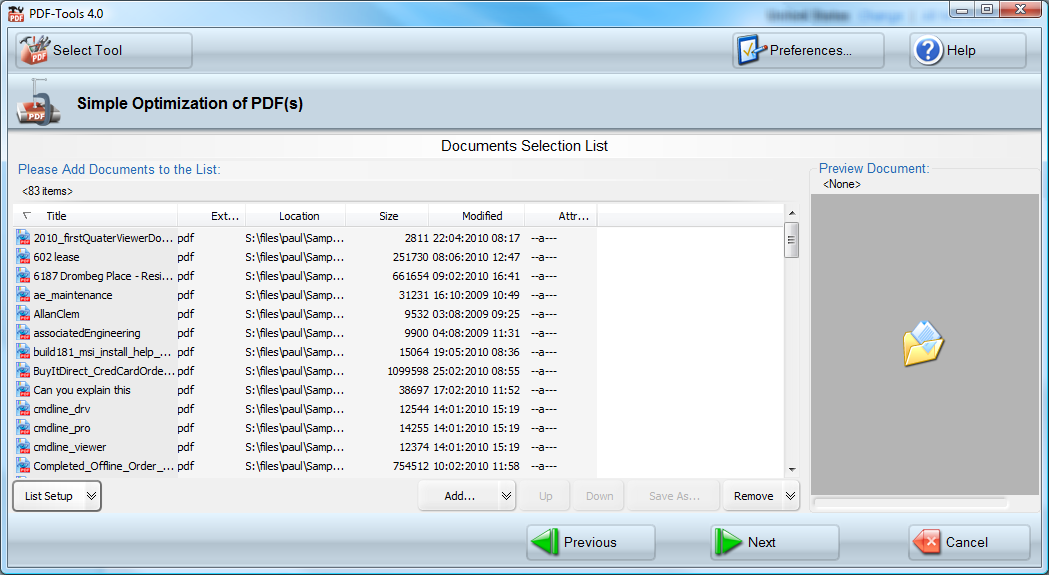Image resolution: width=1049 pixels, height=575 pixels.
Task: Select the Completed_Offline_Order file name
Action: click(x=104, y=466)
